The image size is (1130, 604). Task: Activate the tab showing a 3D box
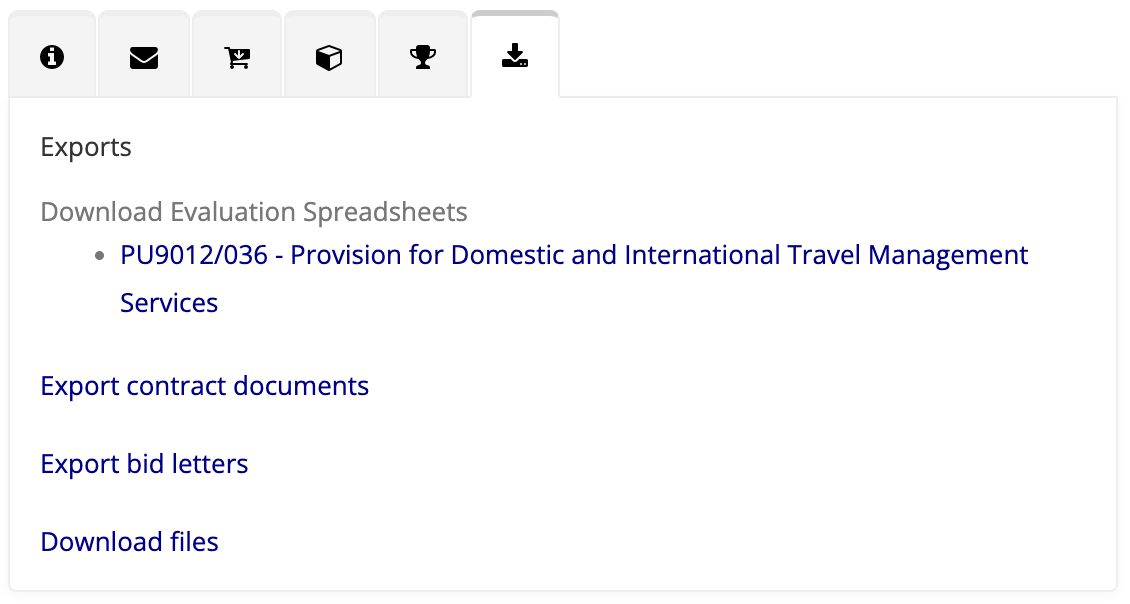[x=329, y=57]
